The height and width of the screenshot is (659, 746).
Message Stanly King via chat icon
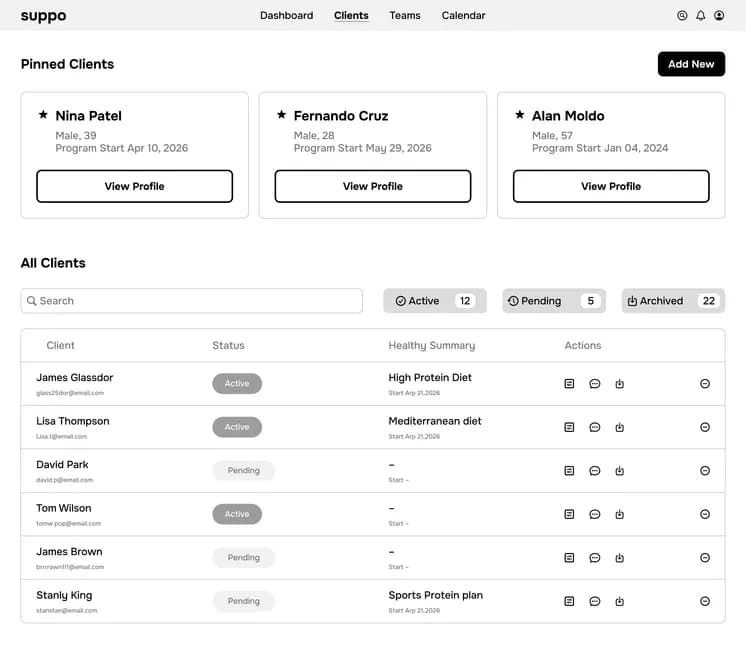point(594,601)
